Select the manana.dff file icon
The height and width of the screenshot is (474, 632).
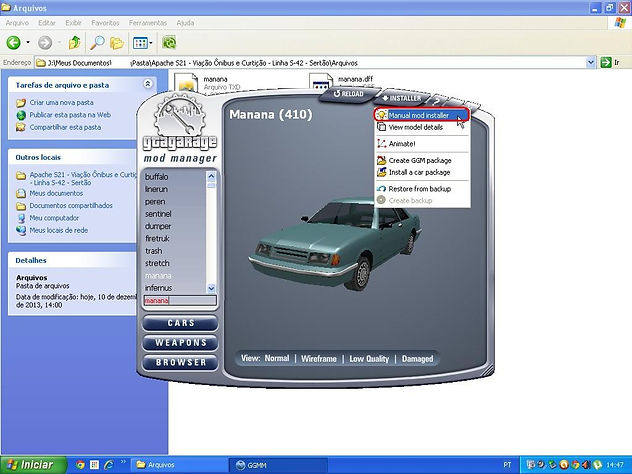coord(321,82)
